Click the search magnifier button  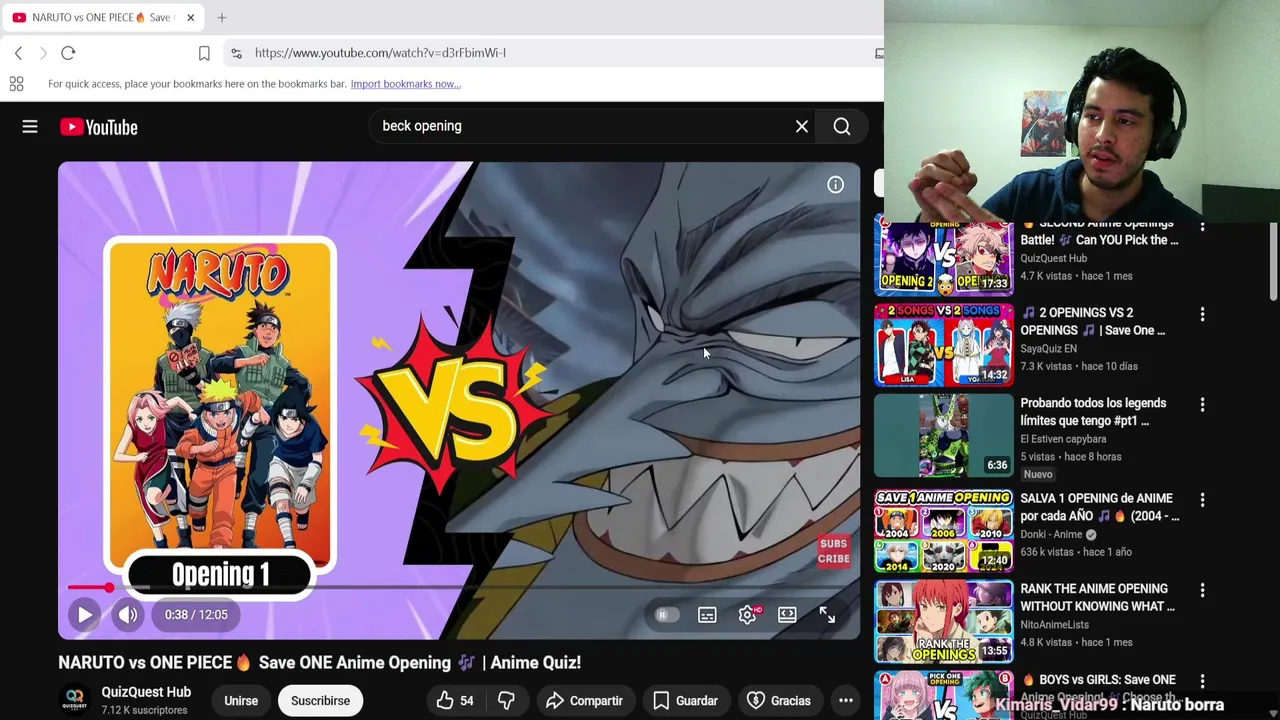point(842,126)
